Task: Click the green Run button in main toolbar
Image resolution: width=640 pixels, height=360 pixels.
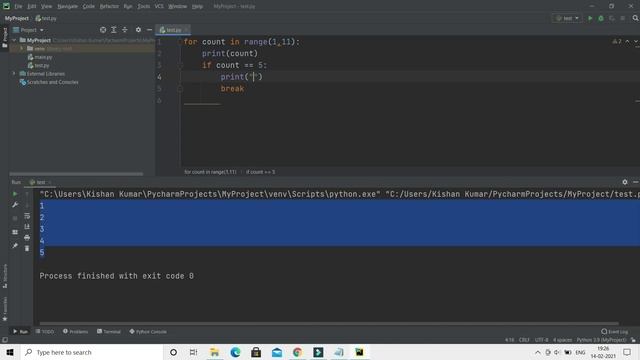Action: click(590, 18)
